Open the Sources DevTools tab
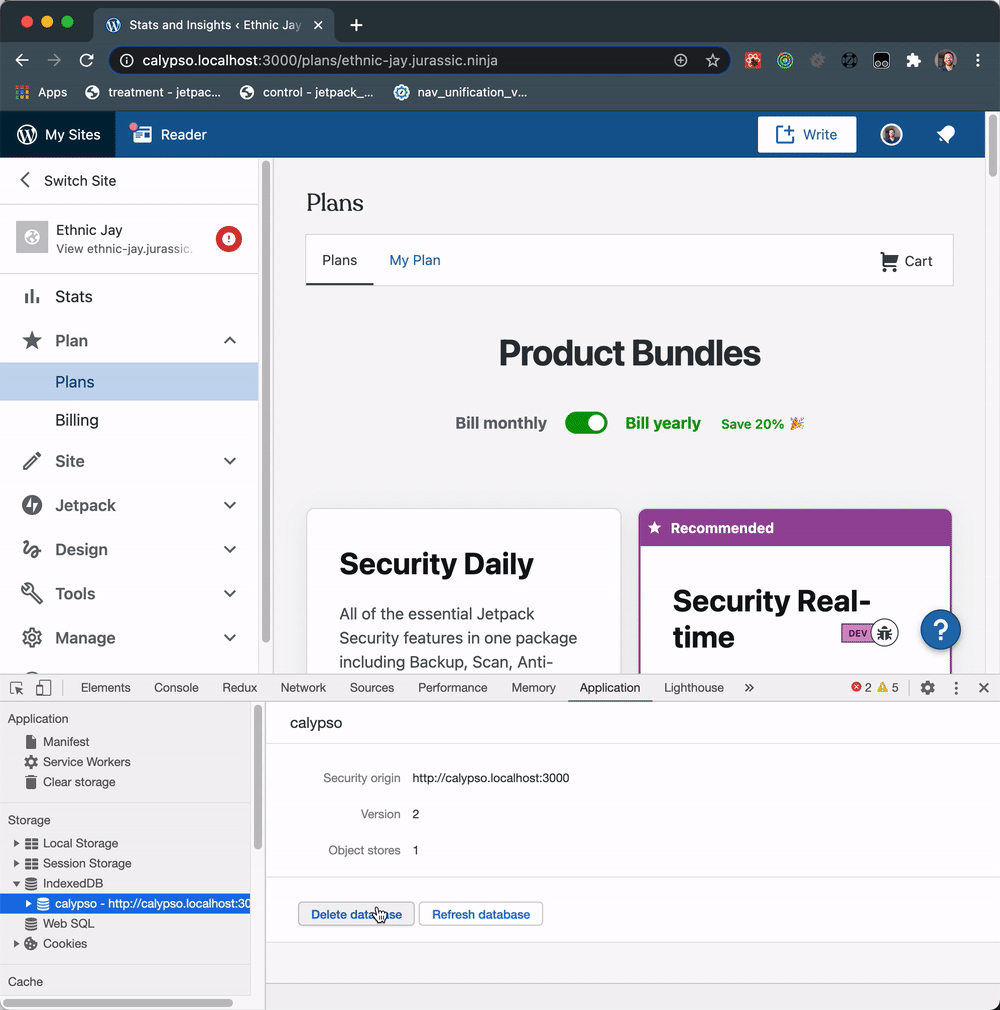This screenshot has height=1010, width=1000. [x=372, y=688]
